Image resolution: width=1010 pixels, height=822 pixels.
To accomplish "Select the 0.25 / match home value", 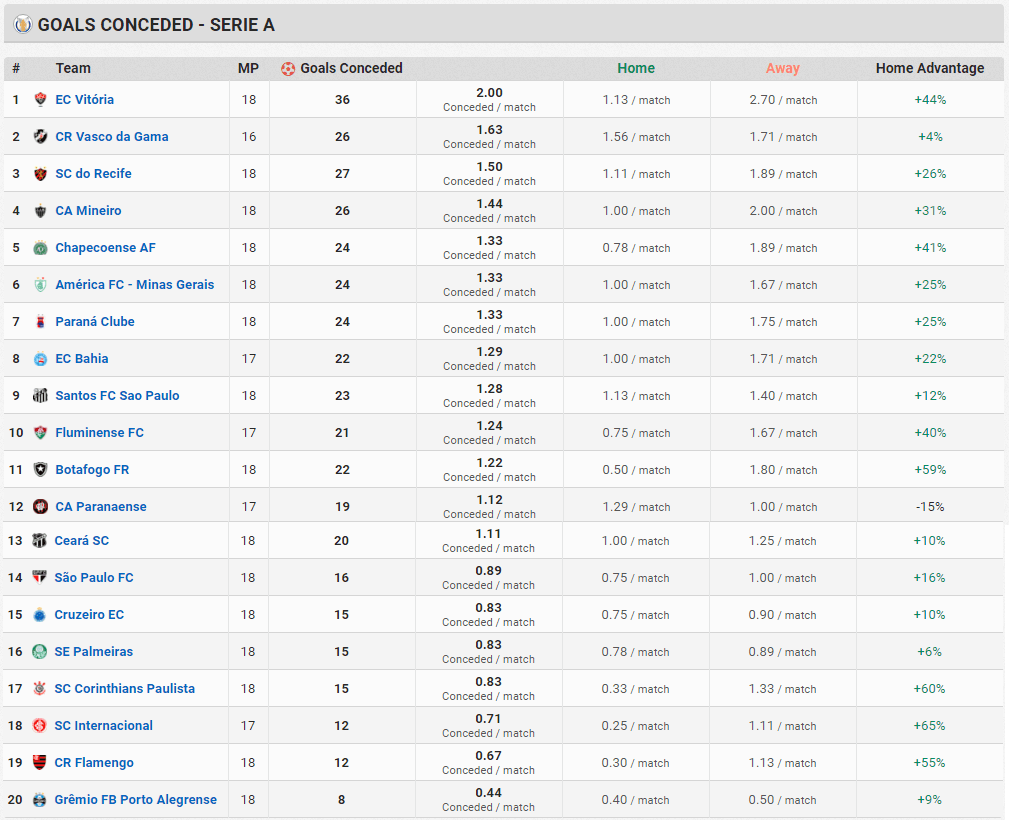I will point(635,726).
